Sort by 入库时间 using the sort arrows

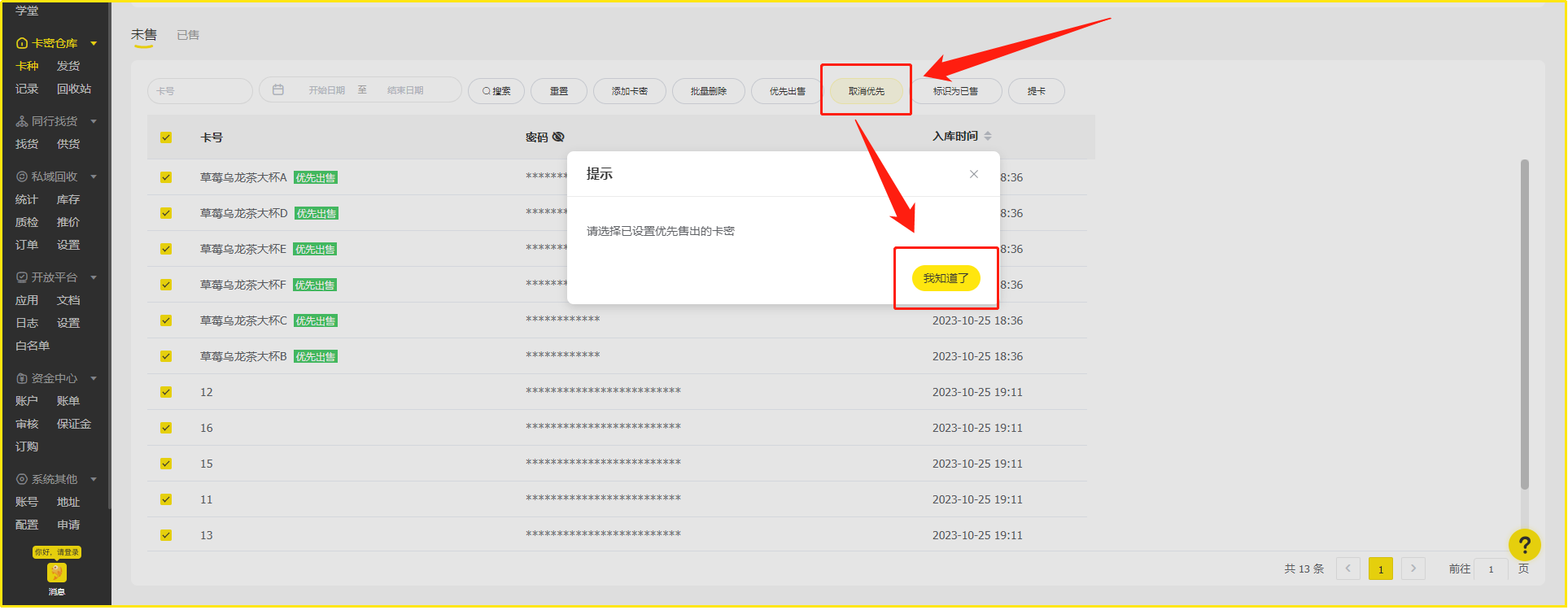pyautogui.click(x=988, y=137)
